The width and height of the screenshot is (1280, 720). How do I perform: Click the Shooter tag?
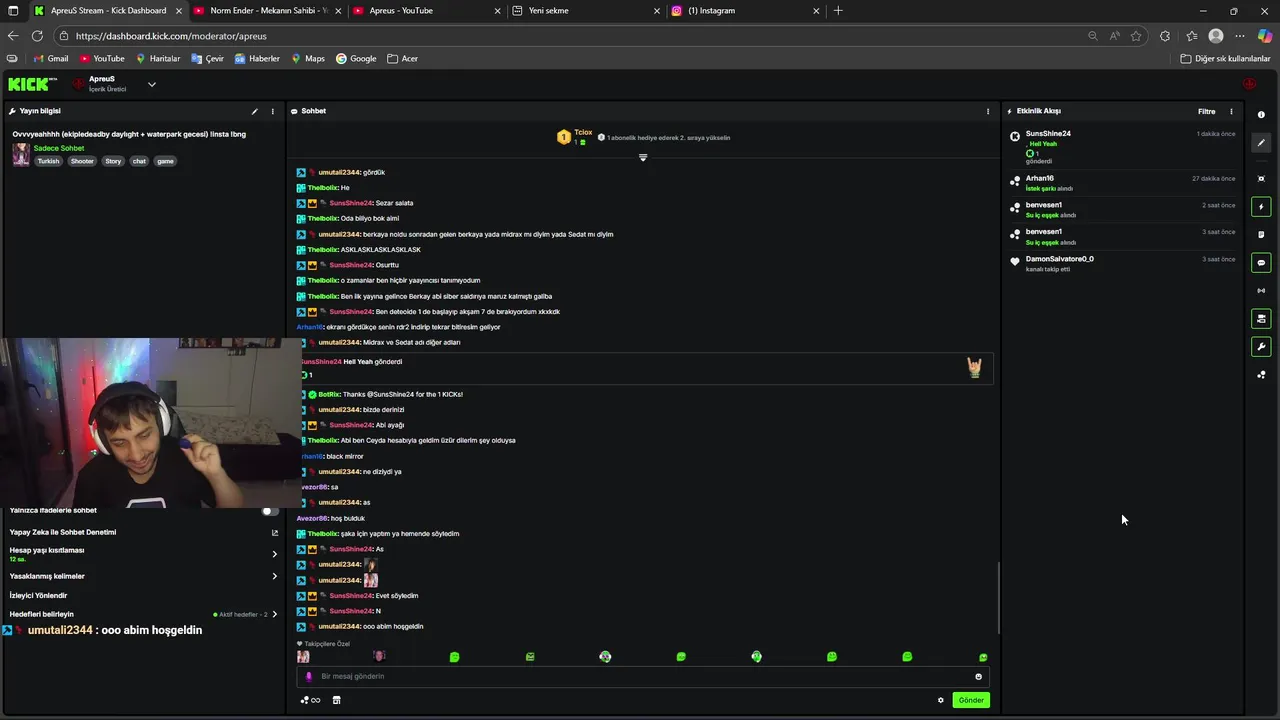tap(82, 161)
